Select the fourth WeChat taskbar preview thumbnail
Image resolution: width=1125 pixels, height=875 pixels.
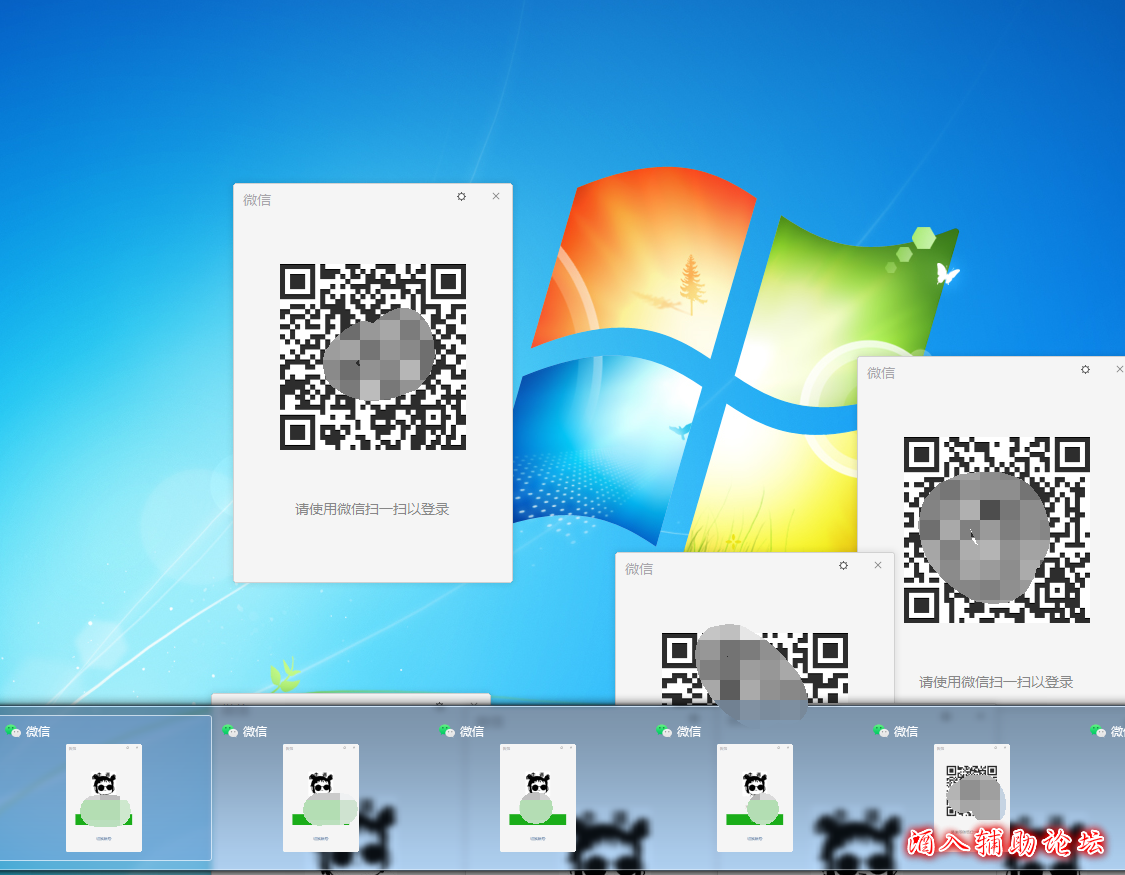click(755, 798)
